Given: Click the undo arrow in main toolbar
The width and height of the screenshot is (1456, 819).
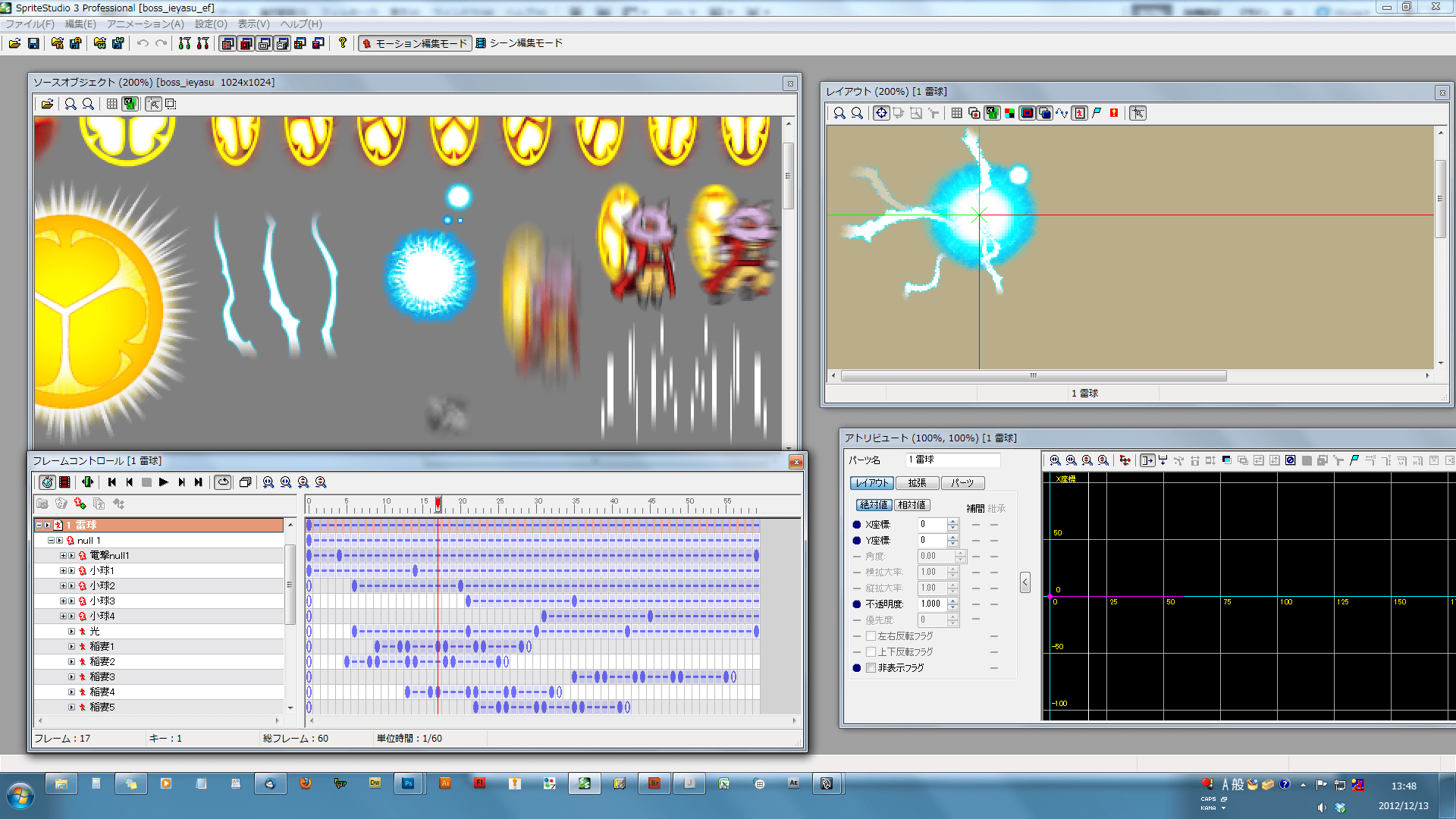Looking at the screenshot, I should pyautogui.click(x=143, y=43).
